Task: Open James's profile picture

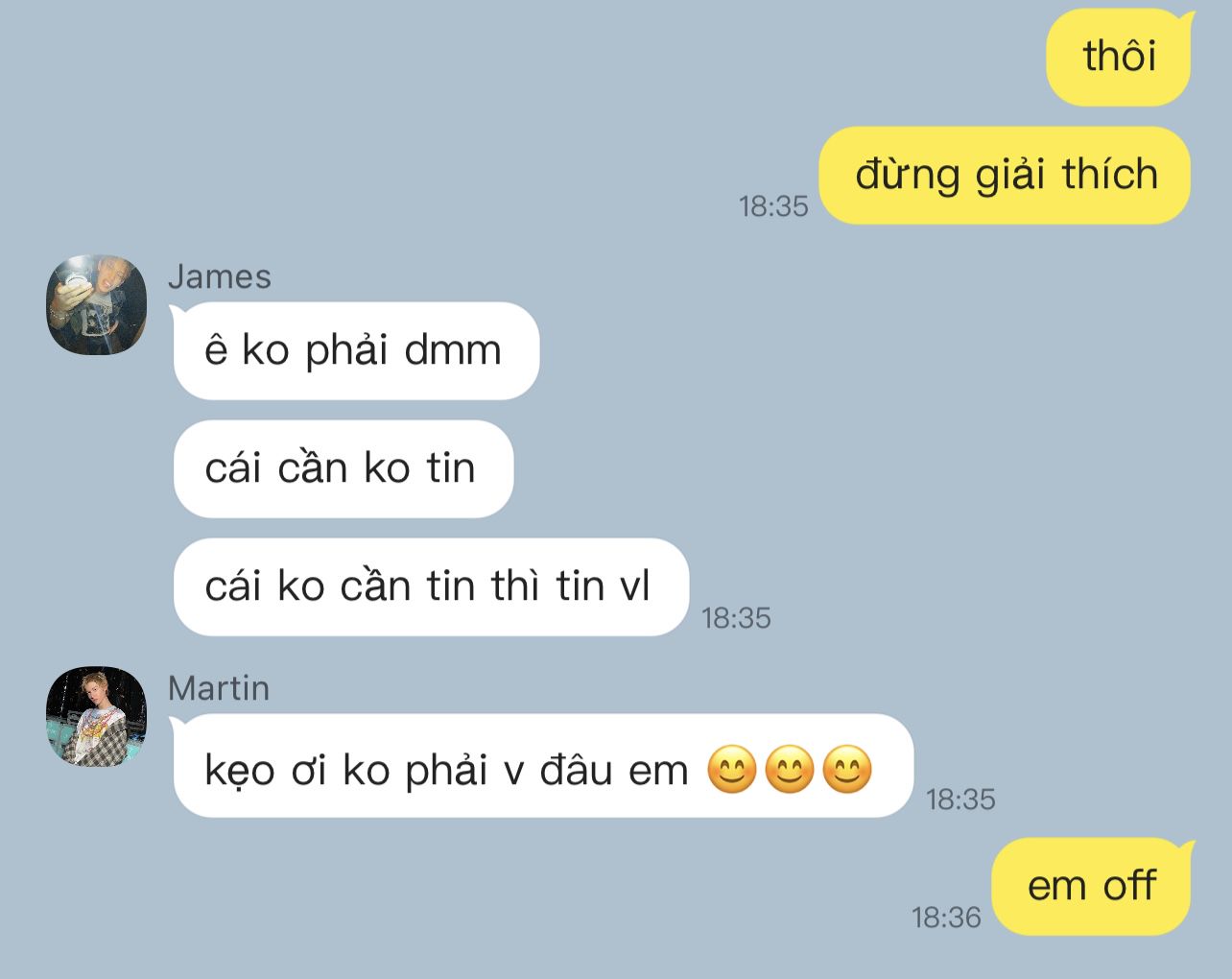Action: [97, 305]
